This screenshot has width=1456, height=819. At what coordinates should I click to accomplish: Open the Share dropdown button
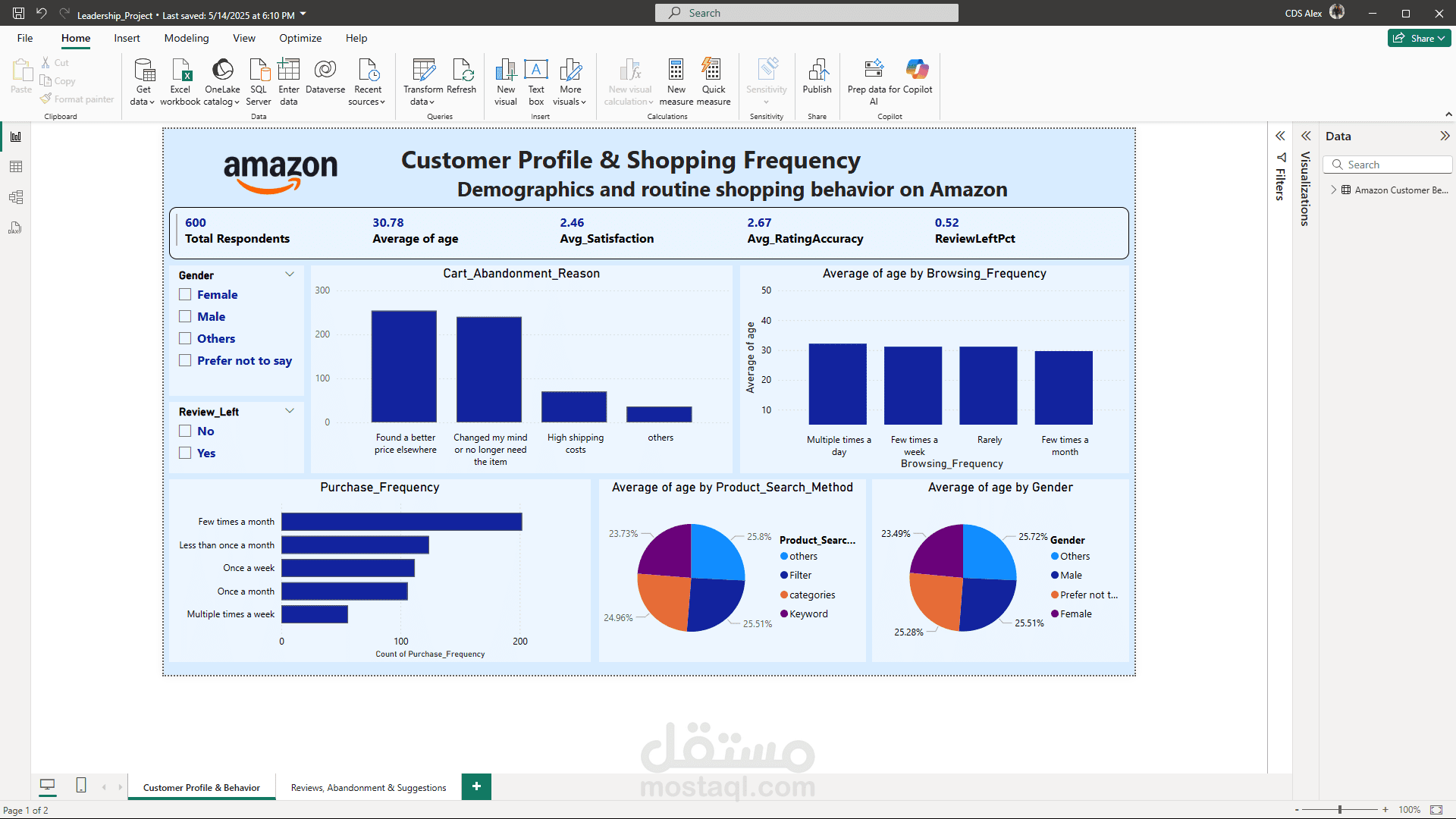click(x=1419, y=38)
